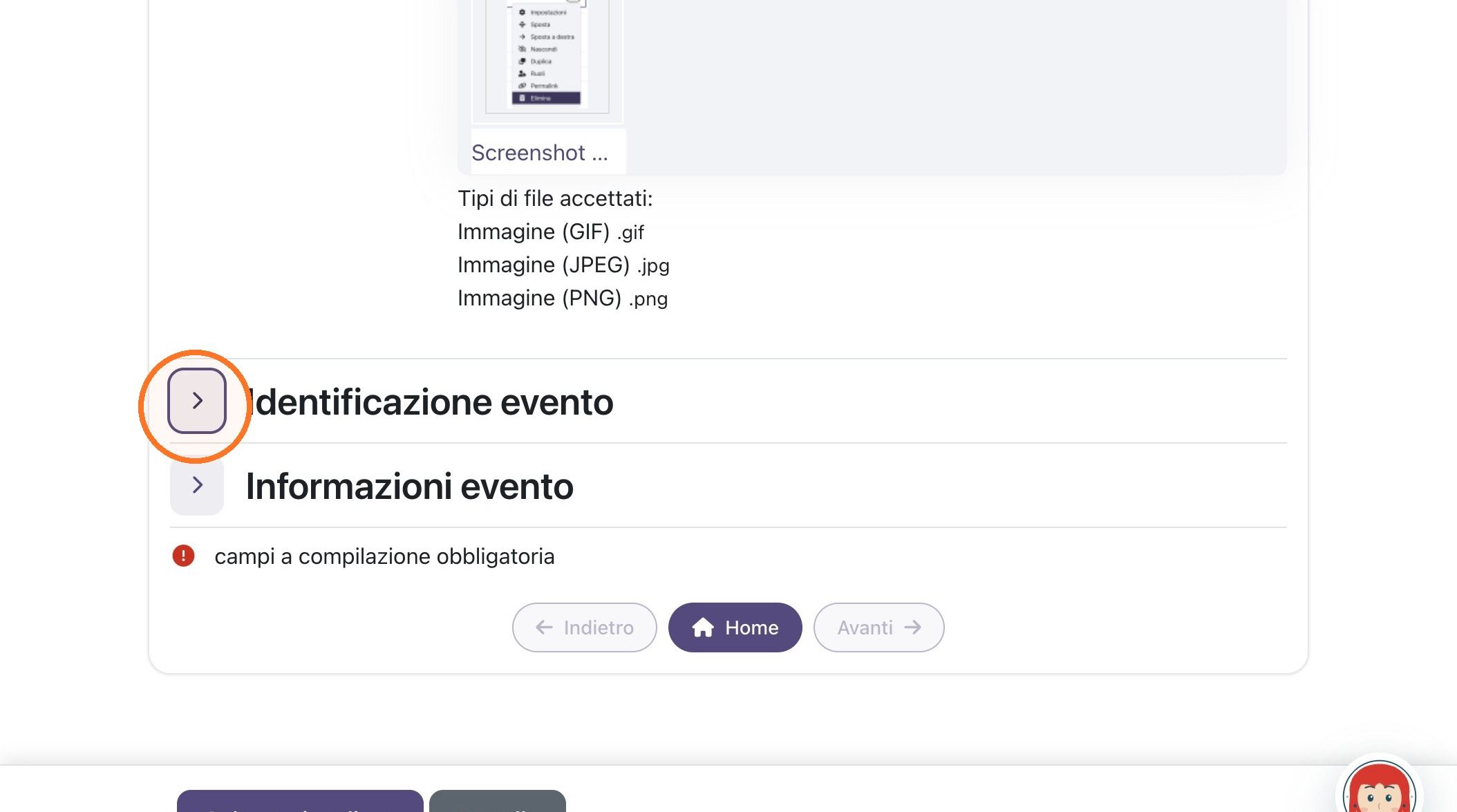Click the Screenshot ... file name link

tap(540, 153)
